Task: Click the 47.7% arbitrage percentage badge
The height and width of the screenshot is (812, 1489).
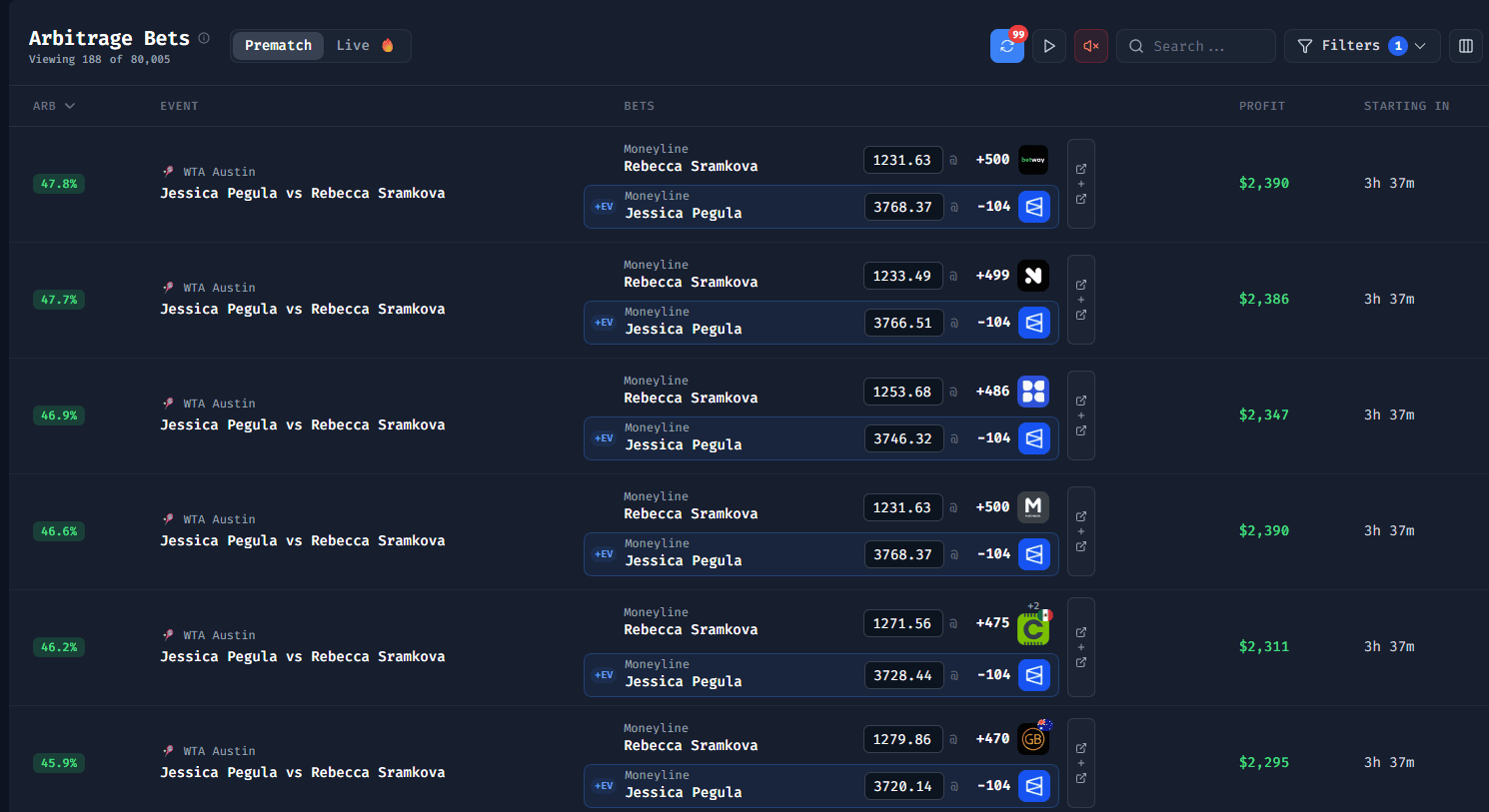Action: click(58, 300)
